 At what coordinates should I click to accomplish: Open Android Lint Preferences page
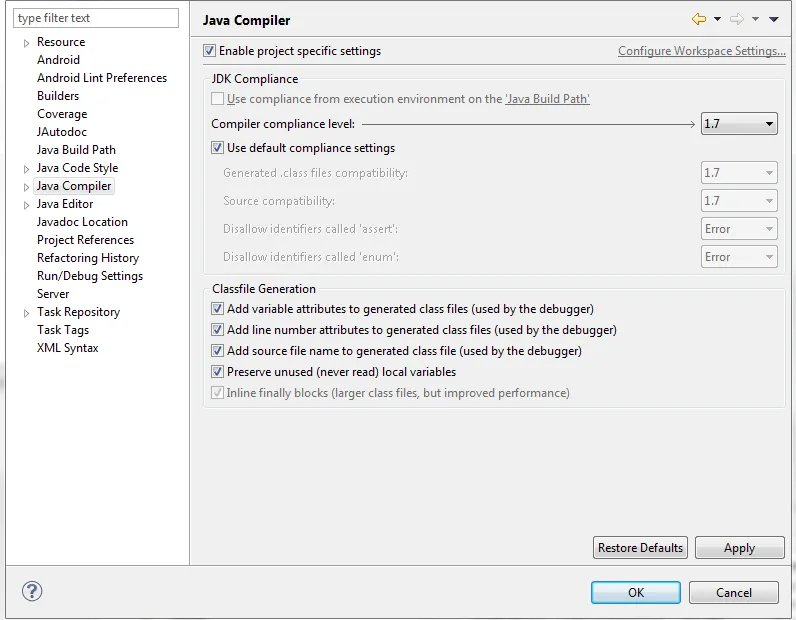point(102,78)
